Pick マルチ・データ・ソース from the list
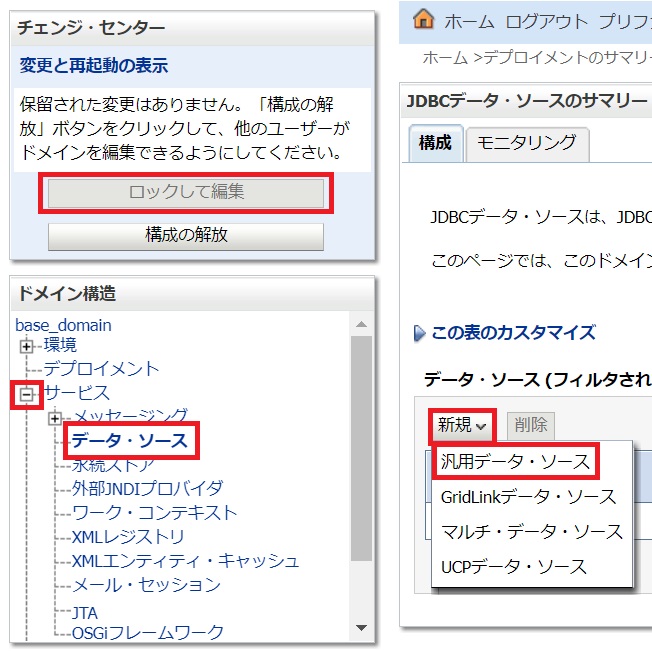 (532, 532)
